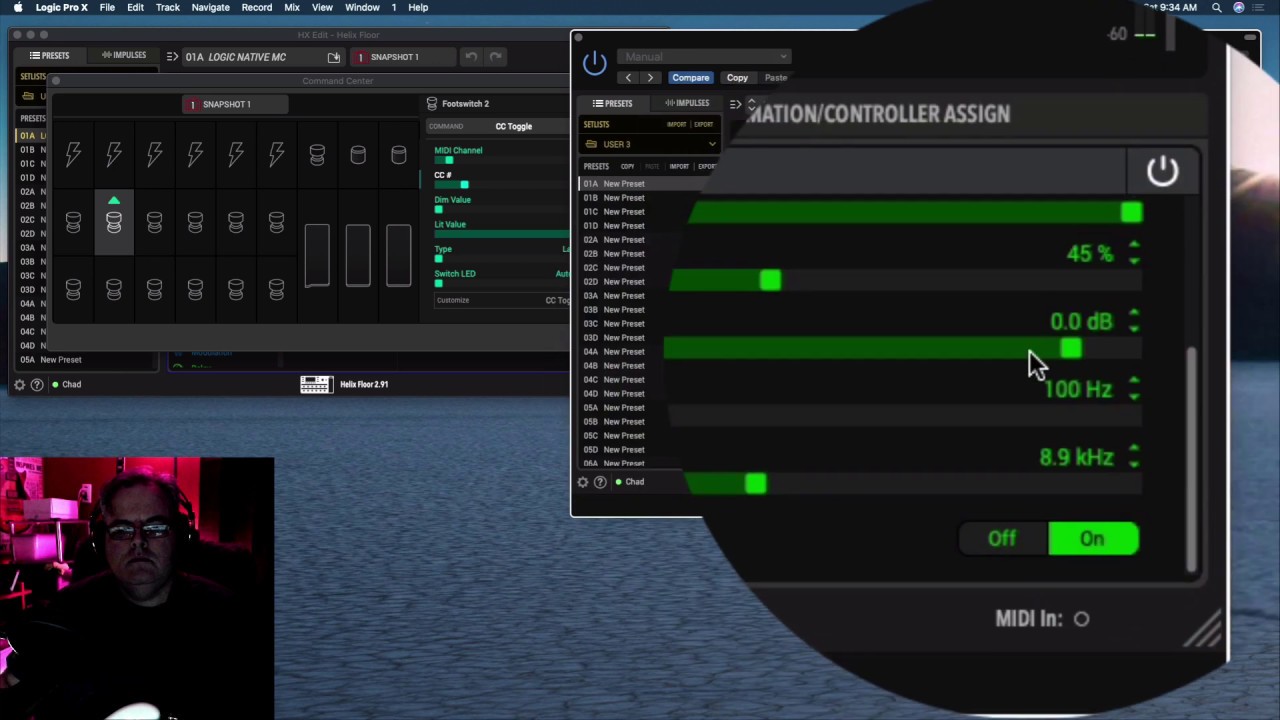
Task: Open the USER 3 setlist dropdown
Action: coord(651,144)
